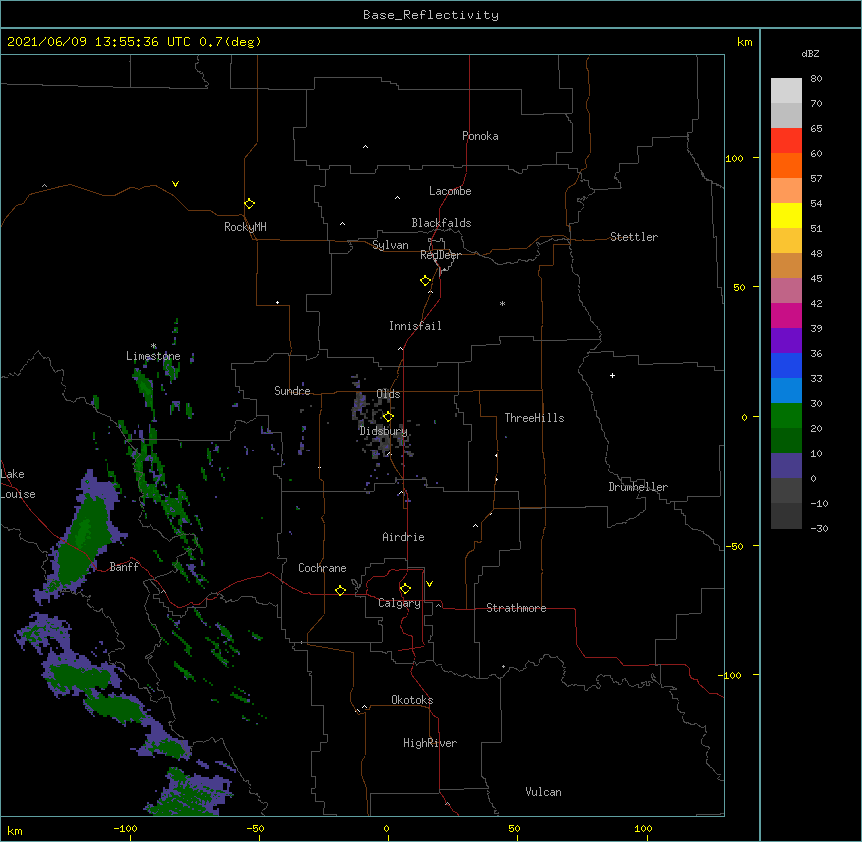Click the dBZ legend heading

810,54
